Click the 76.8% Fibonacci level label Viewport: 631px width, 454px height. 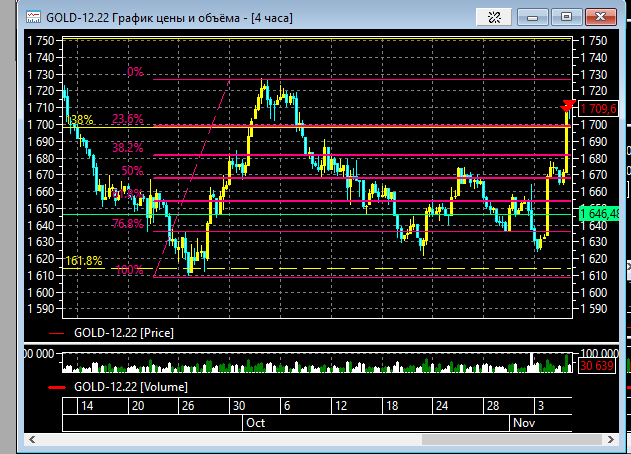click(x=128, y=223)
